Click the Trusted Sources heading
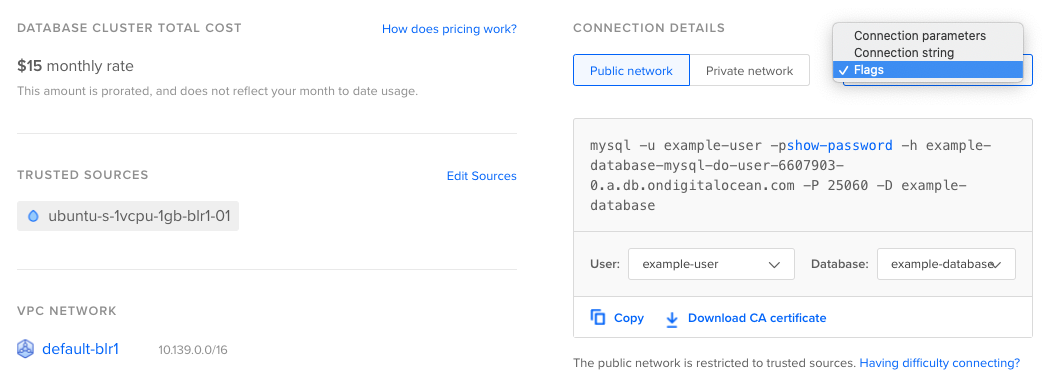 [83, 175]
